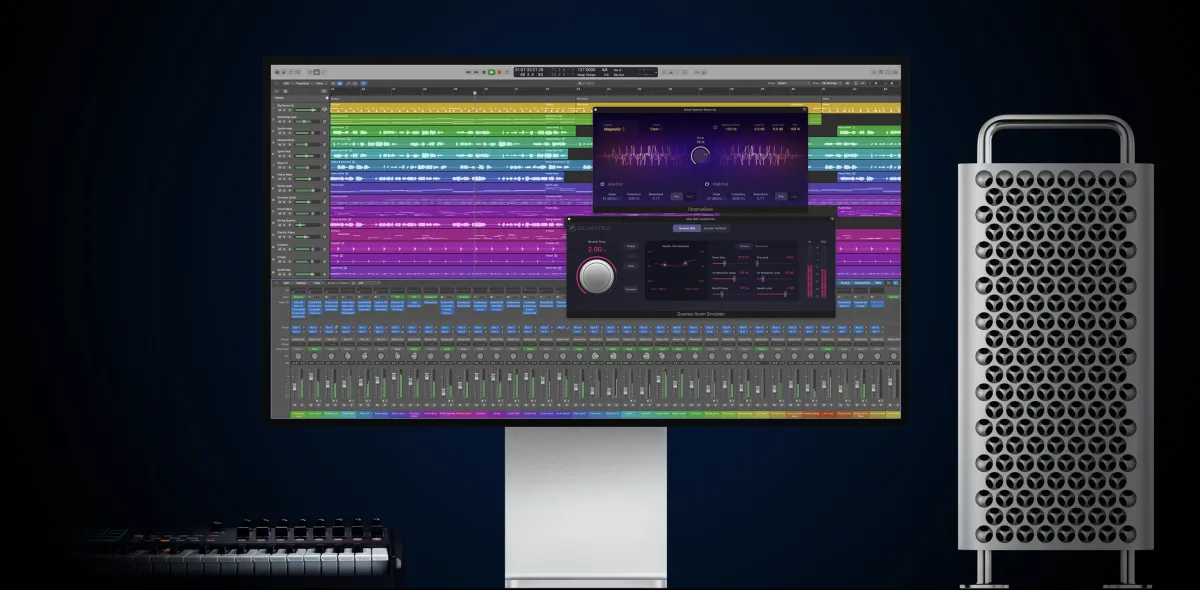Select Post in the Low Cut section

coord(690,196)
